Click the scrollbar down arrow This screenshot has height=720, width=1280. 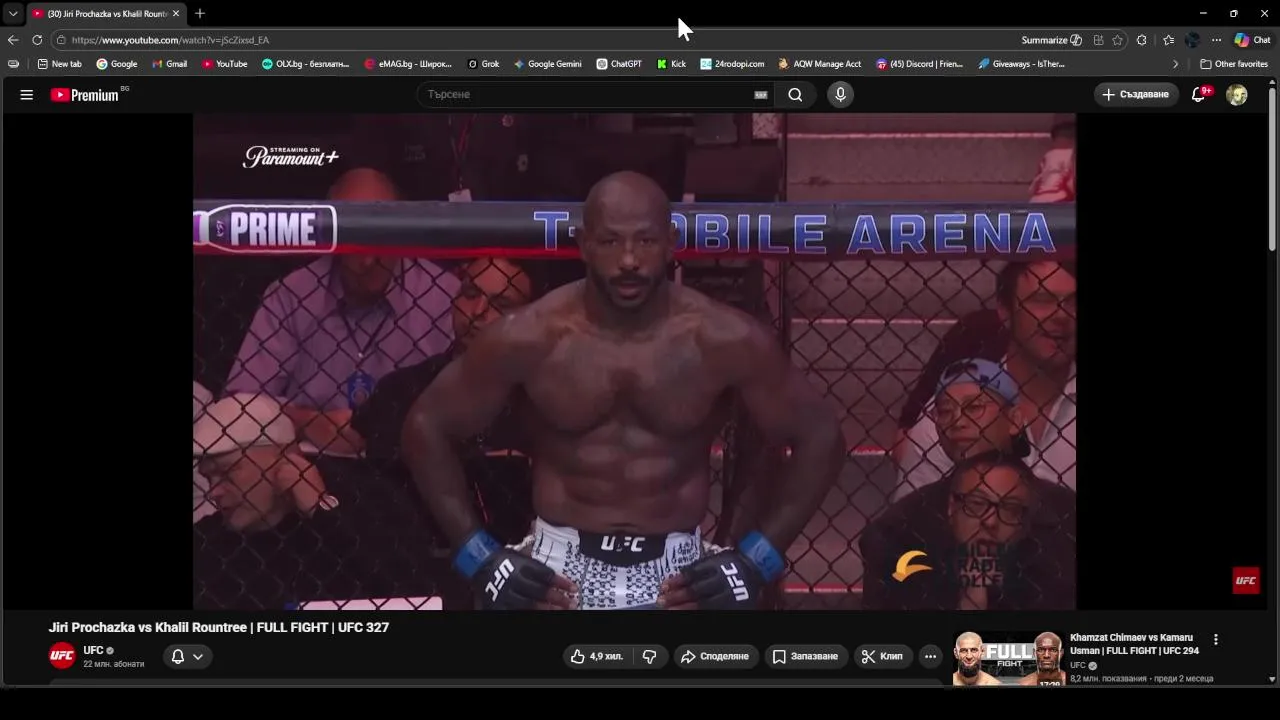(1272, 679)
